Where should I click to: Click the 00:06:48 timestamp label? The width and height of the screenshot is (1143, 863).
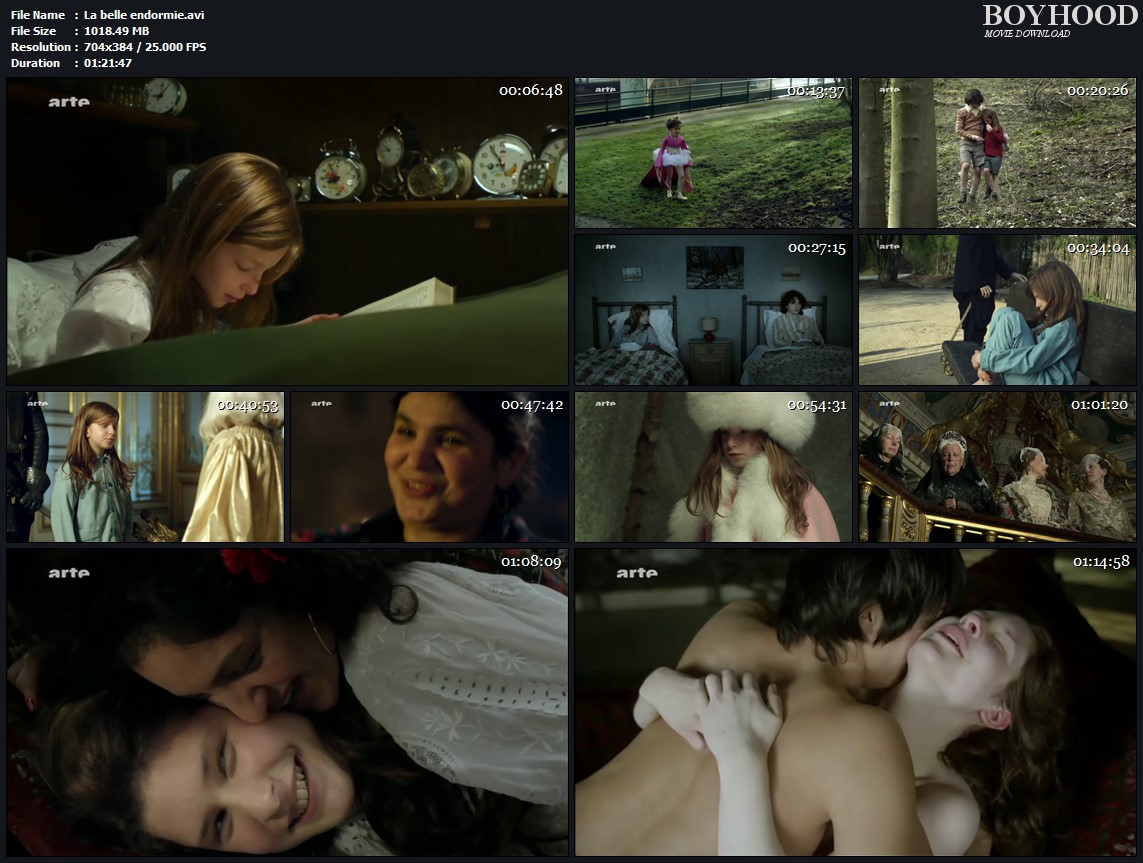pos(530,90)
